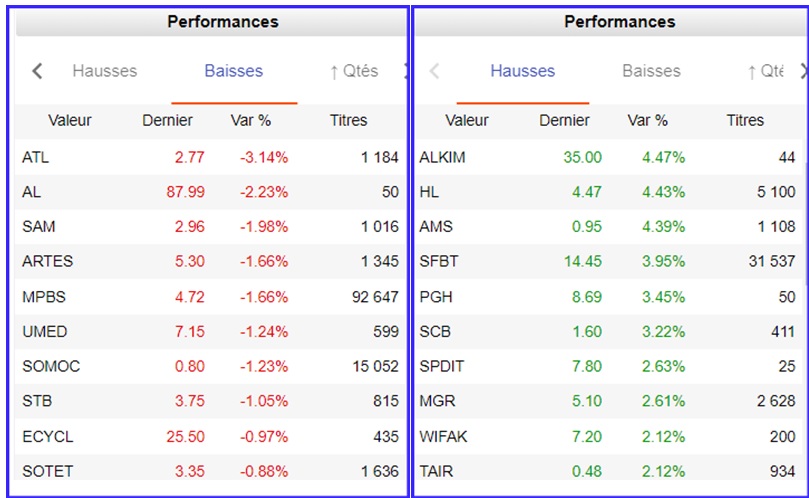Open the ALKIM stock row
Viewport: 809px width, 498px height.
tap(609, 157)
